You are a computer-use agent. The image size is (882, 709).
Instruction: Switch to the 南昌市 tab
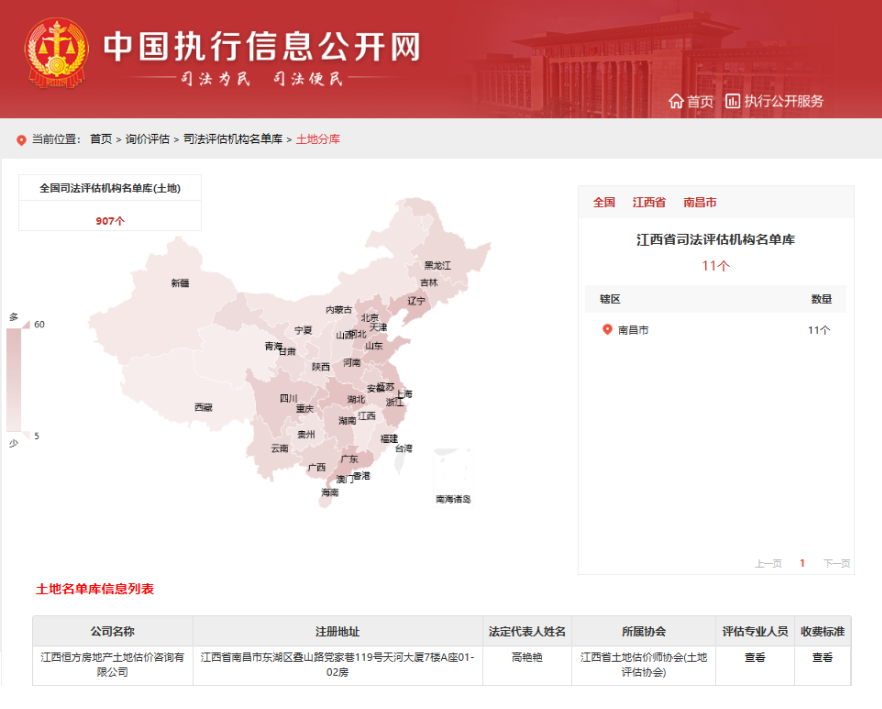[x=700, y=202]
